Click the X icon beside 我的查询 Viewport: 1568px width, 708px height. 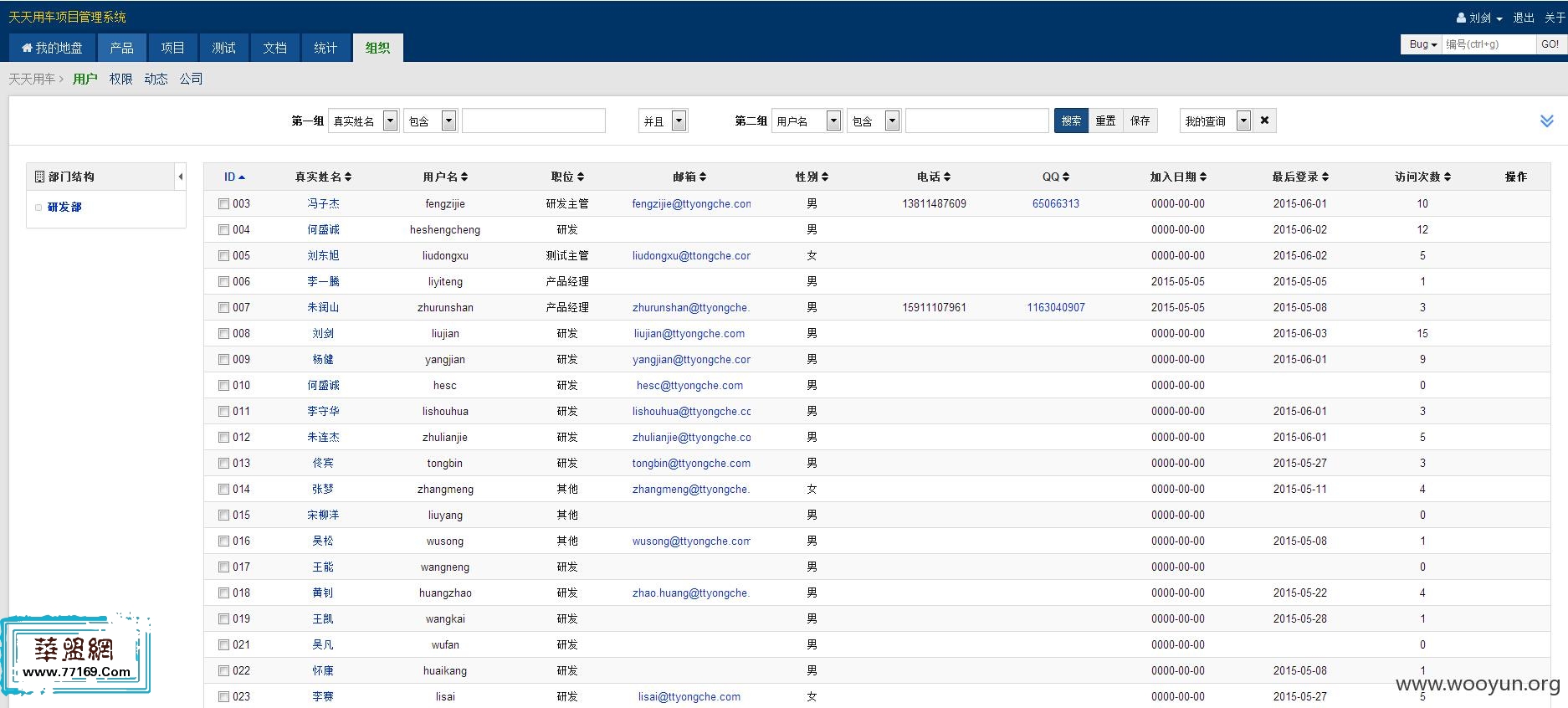1264,121
